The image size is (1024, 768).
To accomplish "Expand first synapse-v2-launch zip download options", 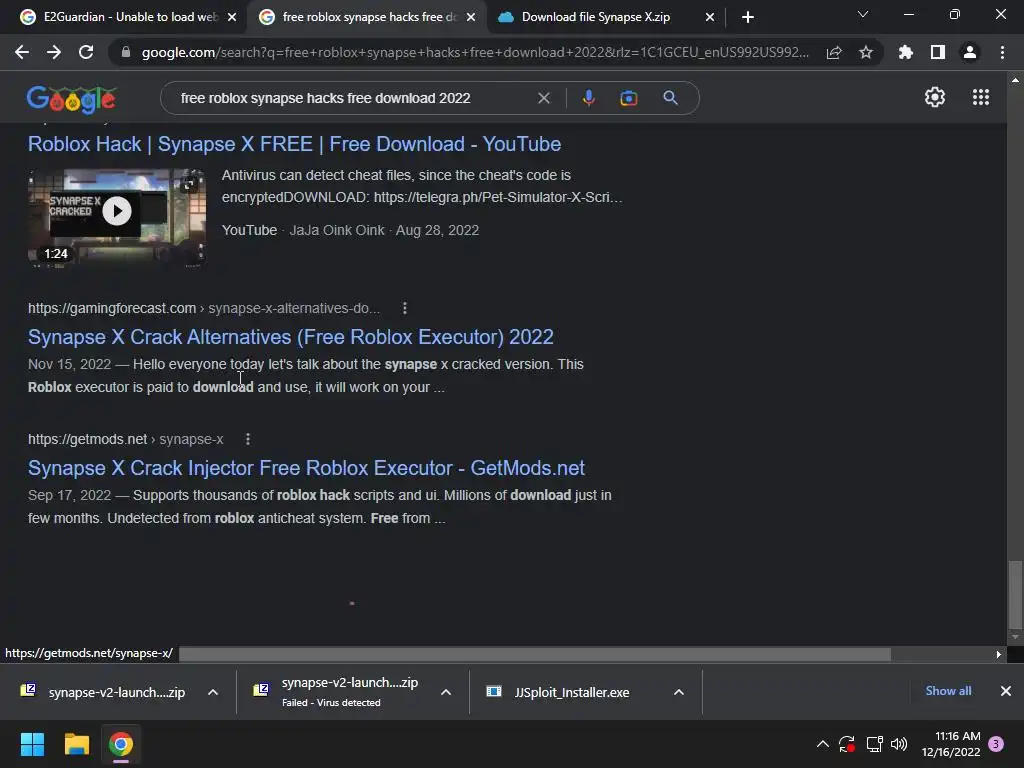I will (x=213, y=692).
